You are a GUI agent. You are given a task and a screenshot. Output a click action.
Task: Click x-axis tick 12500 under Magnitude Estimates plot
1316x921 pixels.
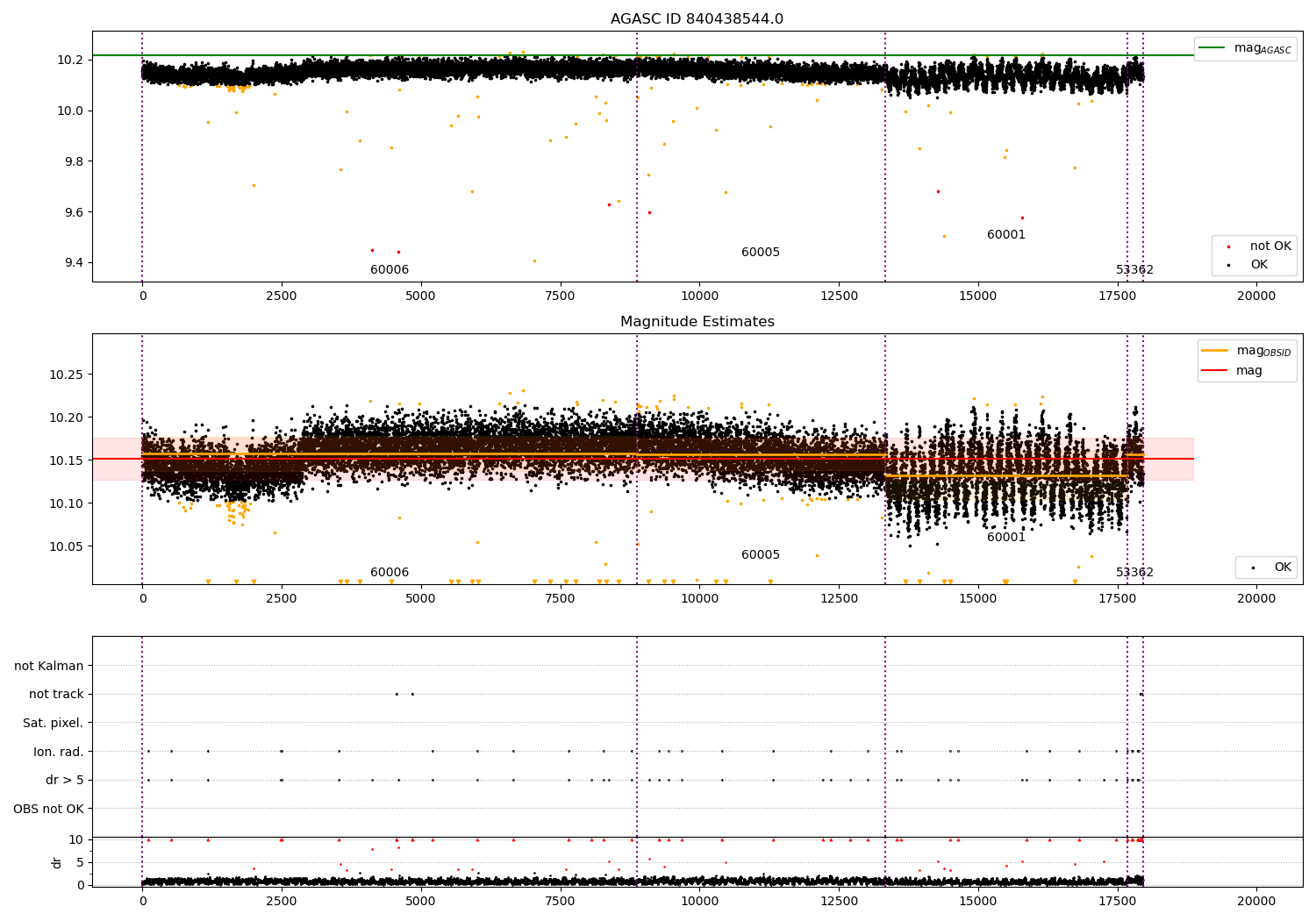click(838, 599)
